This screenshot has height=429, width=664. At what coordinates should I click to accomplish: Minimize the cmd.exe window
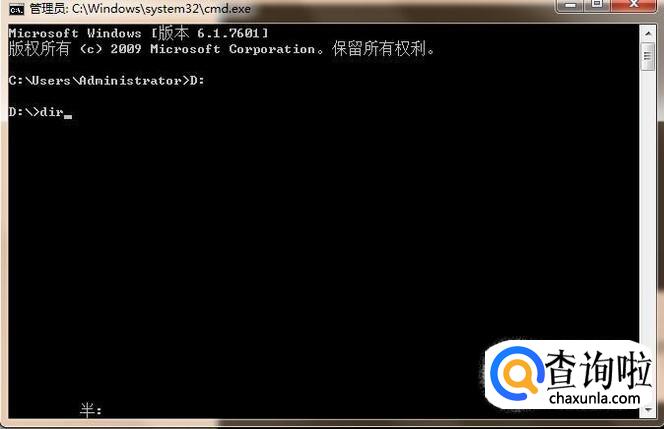pyautogui.click(x=570, y=5)
